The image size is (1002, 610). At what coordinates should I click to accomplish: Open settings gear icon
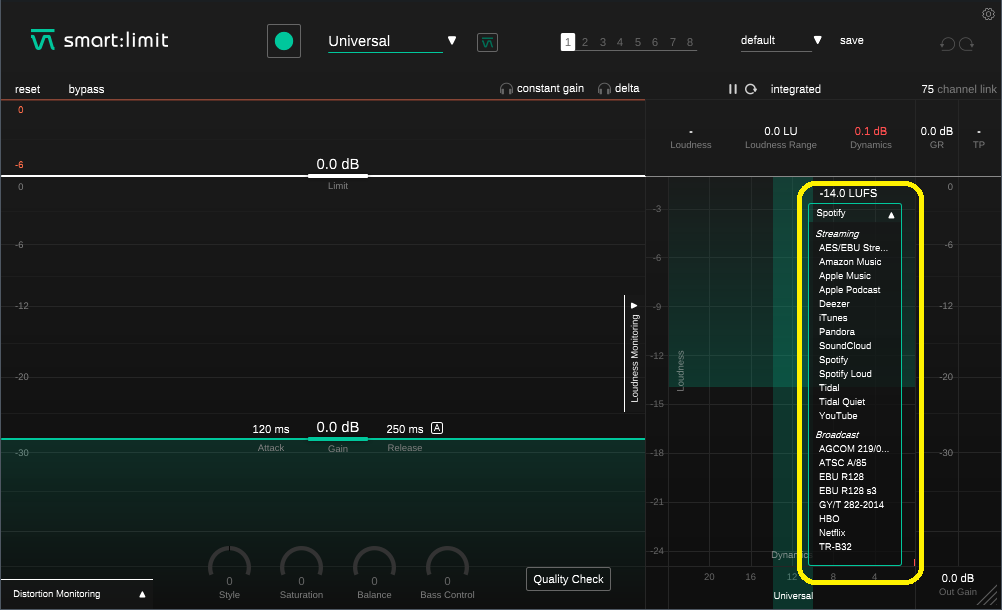988,14
